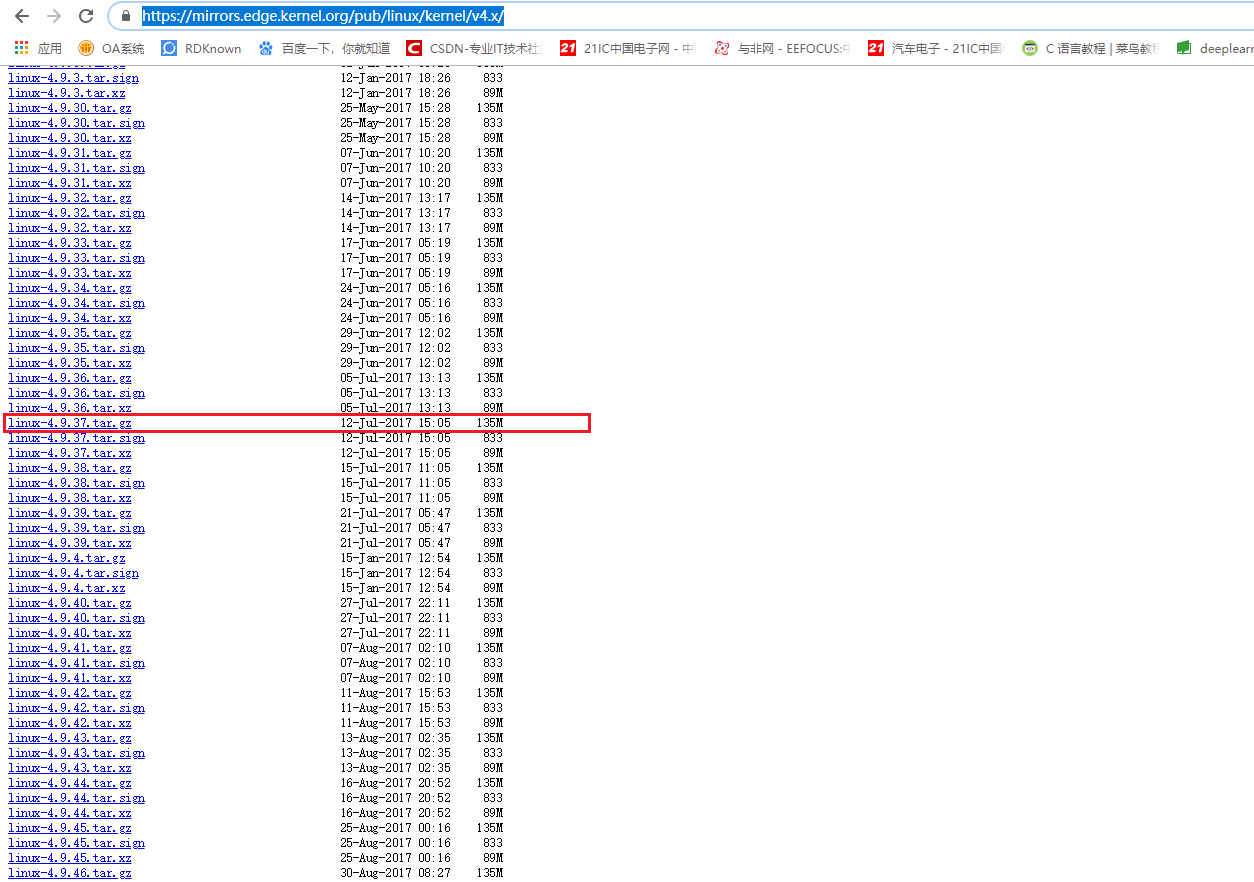
Task: Open the RDKnown bookmark
Action: tap(201, 48)
